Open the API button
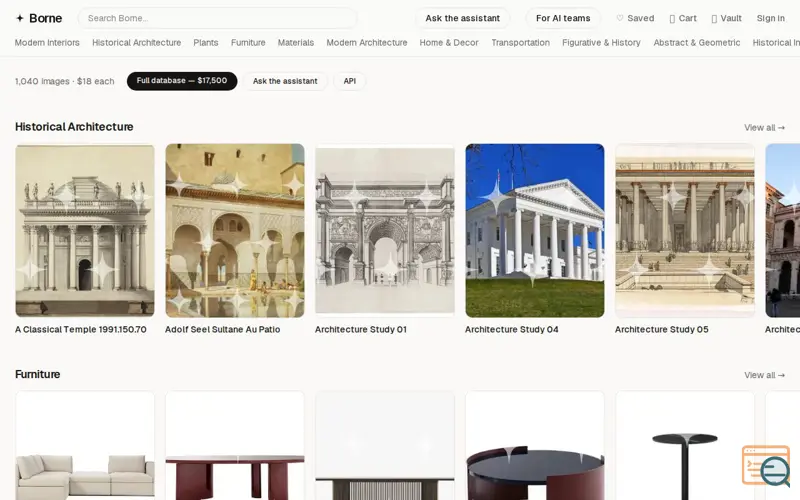Viewport: 800px width, 500px height. click(x=349, y=81)
